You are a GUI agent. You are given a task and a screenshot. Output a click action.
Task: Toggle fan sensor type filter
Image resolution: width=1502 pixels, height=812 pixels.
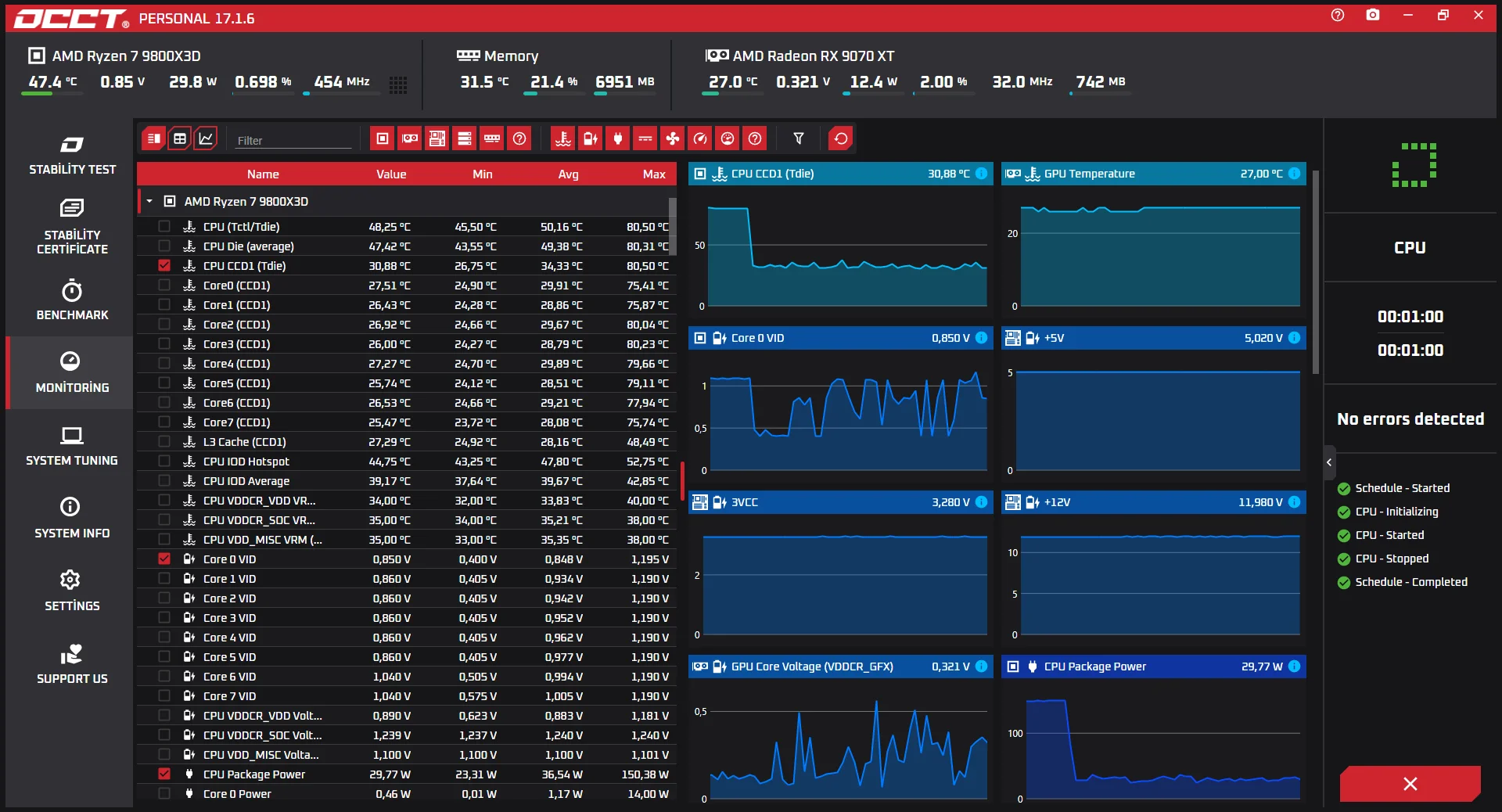673,138
